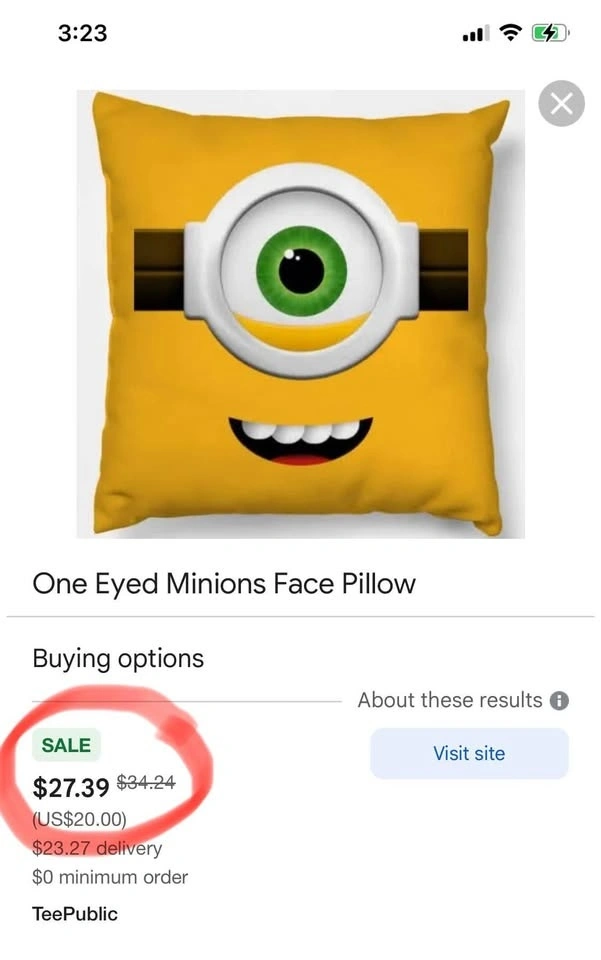Close the product details panel
Screen dimensions: 601x960
pyautogui.click(x=561, y=104)
